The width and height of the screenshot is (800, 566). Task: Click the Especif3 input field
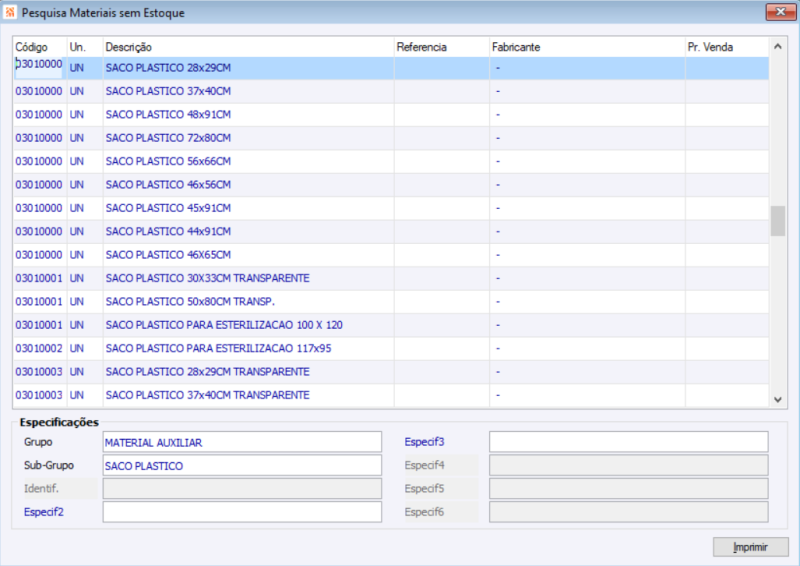click(x=629, y=442)
